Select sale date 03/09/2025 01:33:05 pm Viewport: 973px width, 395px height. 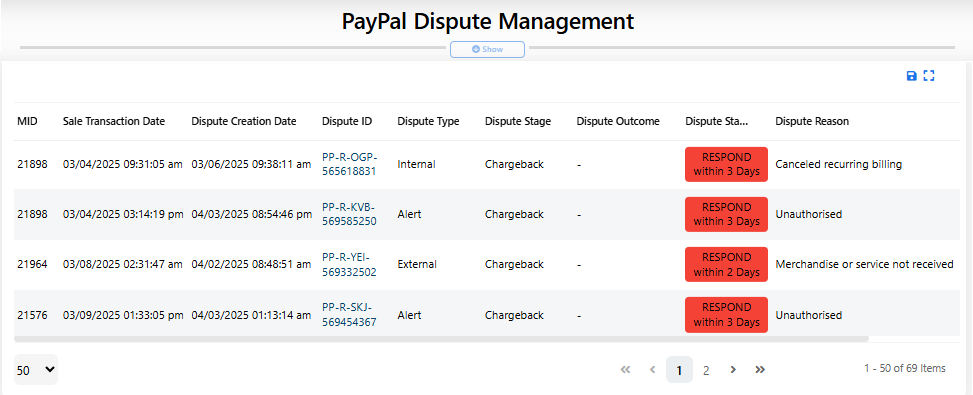[123, 315]
